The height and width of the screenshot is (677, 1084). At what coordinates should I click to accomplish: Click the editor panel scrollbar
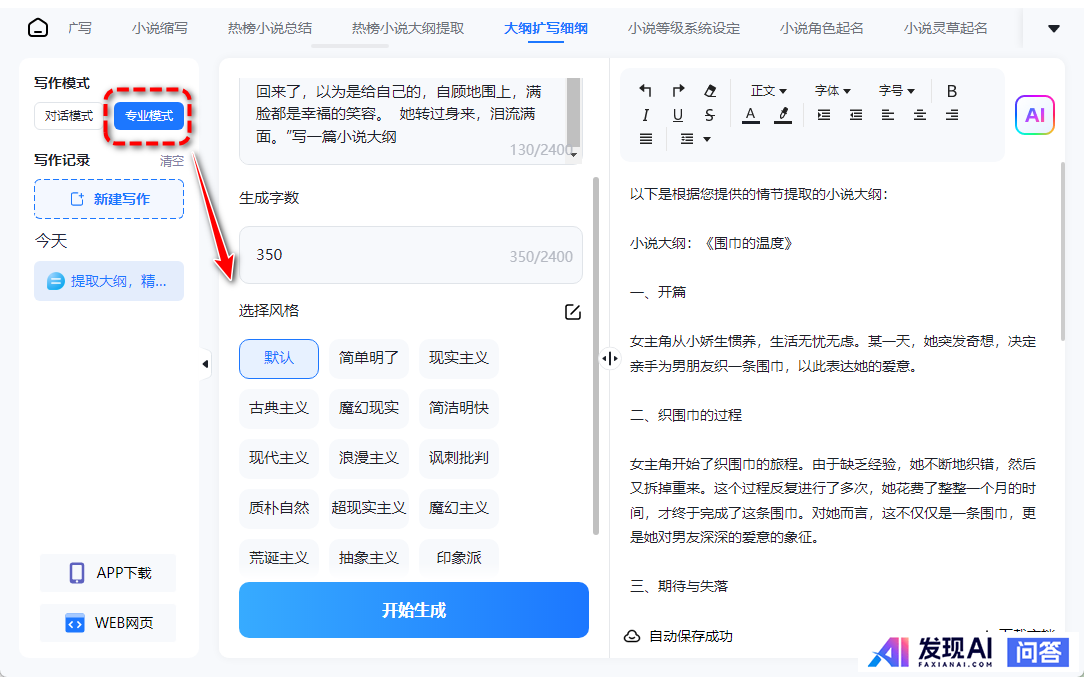(1064, 250)
